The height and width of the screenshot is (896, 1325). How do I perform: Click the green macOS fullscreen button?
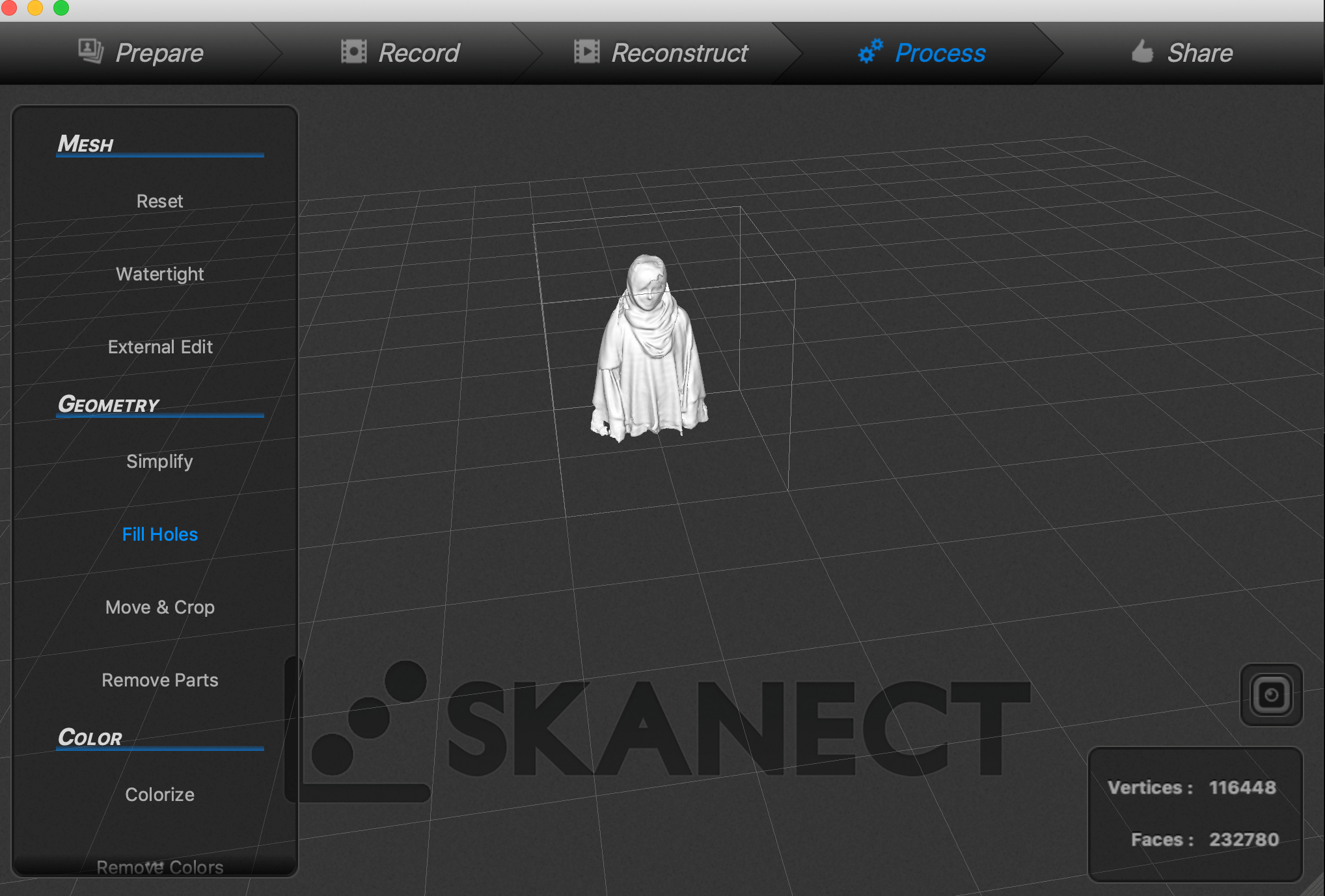tap(61, 7)
